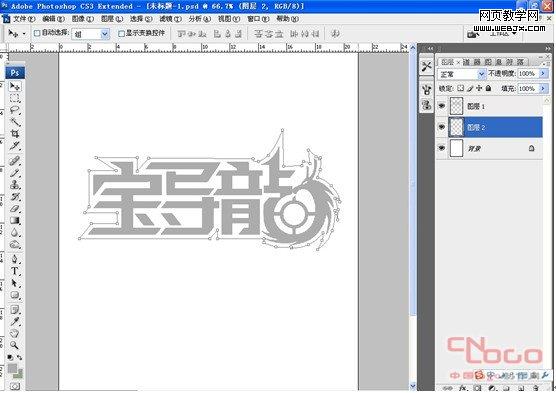Collapse the panel dock with right double-arrow

pos(547,48)
